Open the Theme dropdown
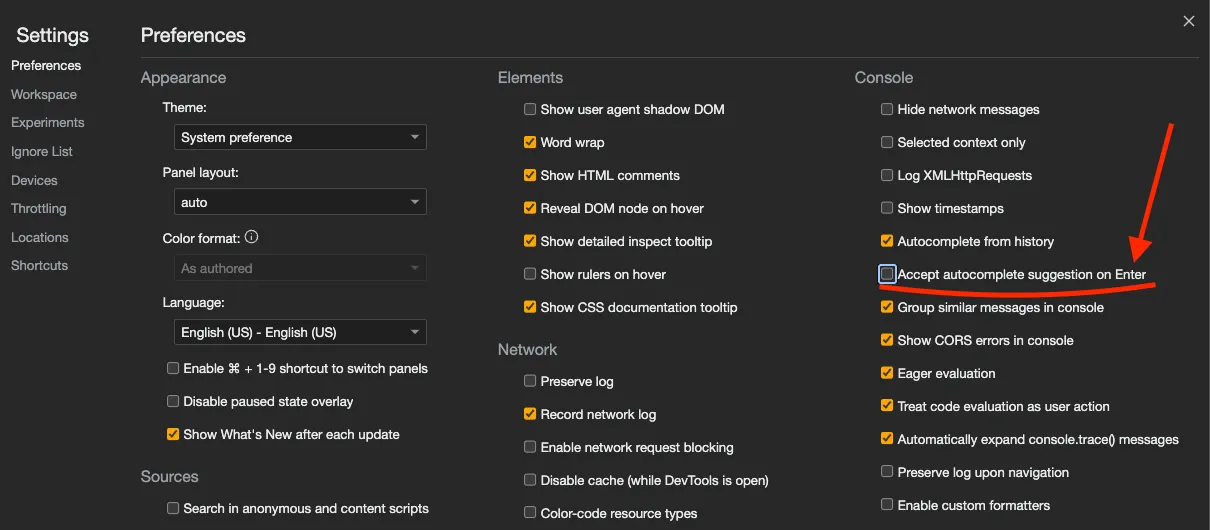 (x=300, y=137)
